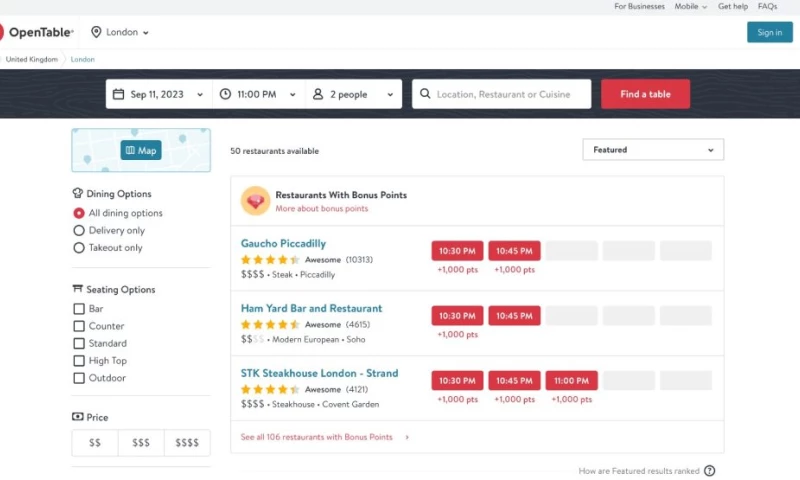Book Gaucho Piccadilly at 10:45 PM
The height and width of the screenshot is (480, 800).
pyautogui.click(x=514, y=251)
